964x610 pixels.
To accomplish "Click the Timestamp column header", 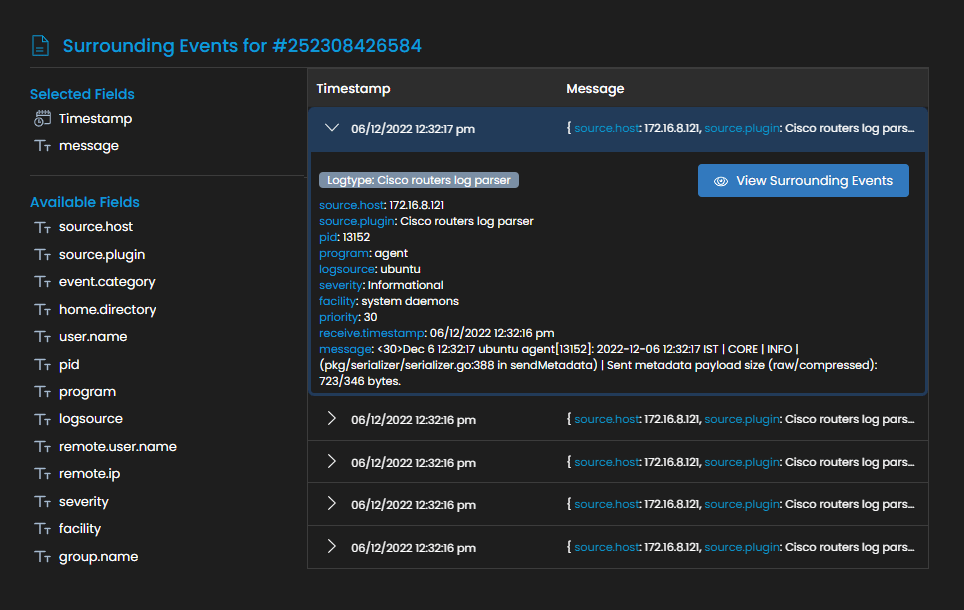I will coord(354,89).
